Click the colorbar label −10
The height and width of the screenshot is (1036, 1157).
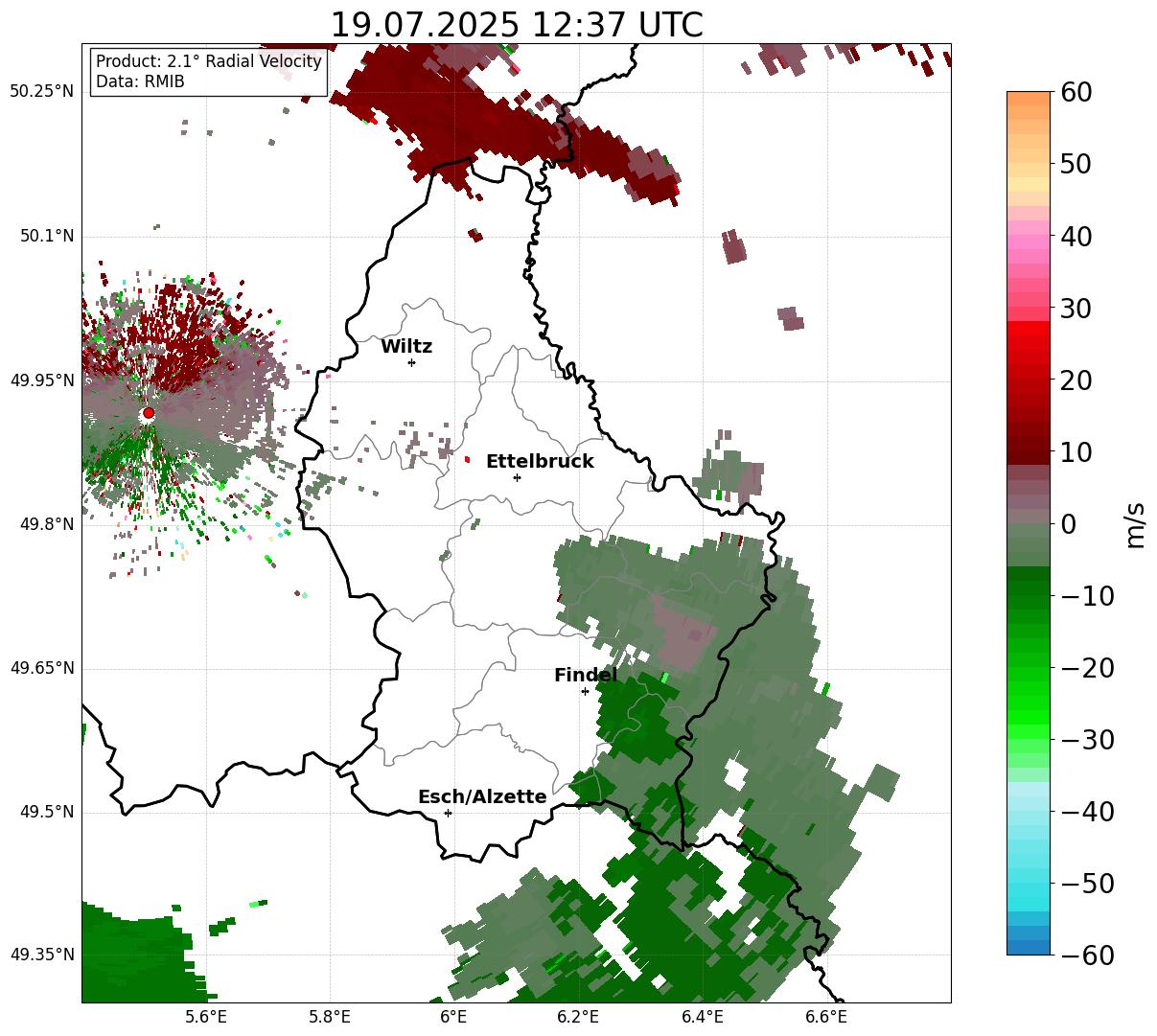point(1087,596)
